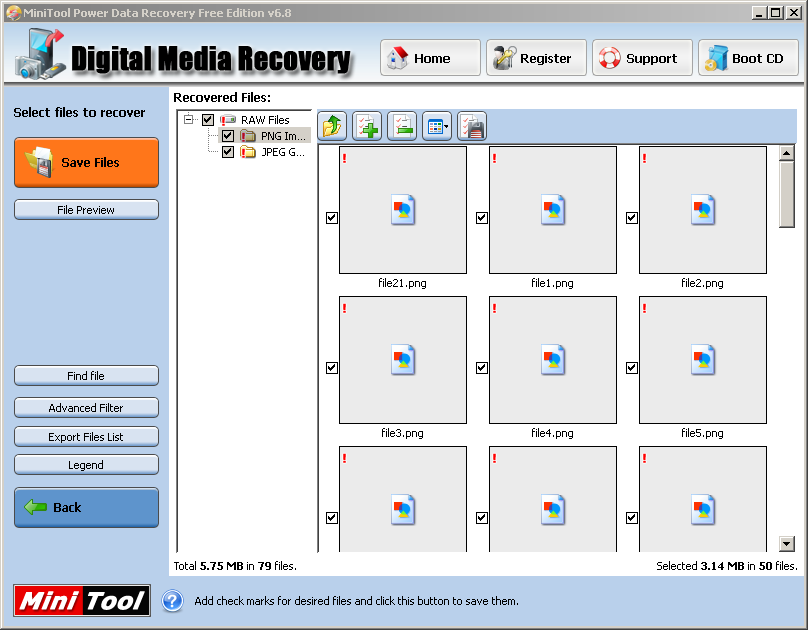Click the file1.png image icon
The width and height of the screenshot is (808, 630).
click(x=552, y=210)
